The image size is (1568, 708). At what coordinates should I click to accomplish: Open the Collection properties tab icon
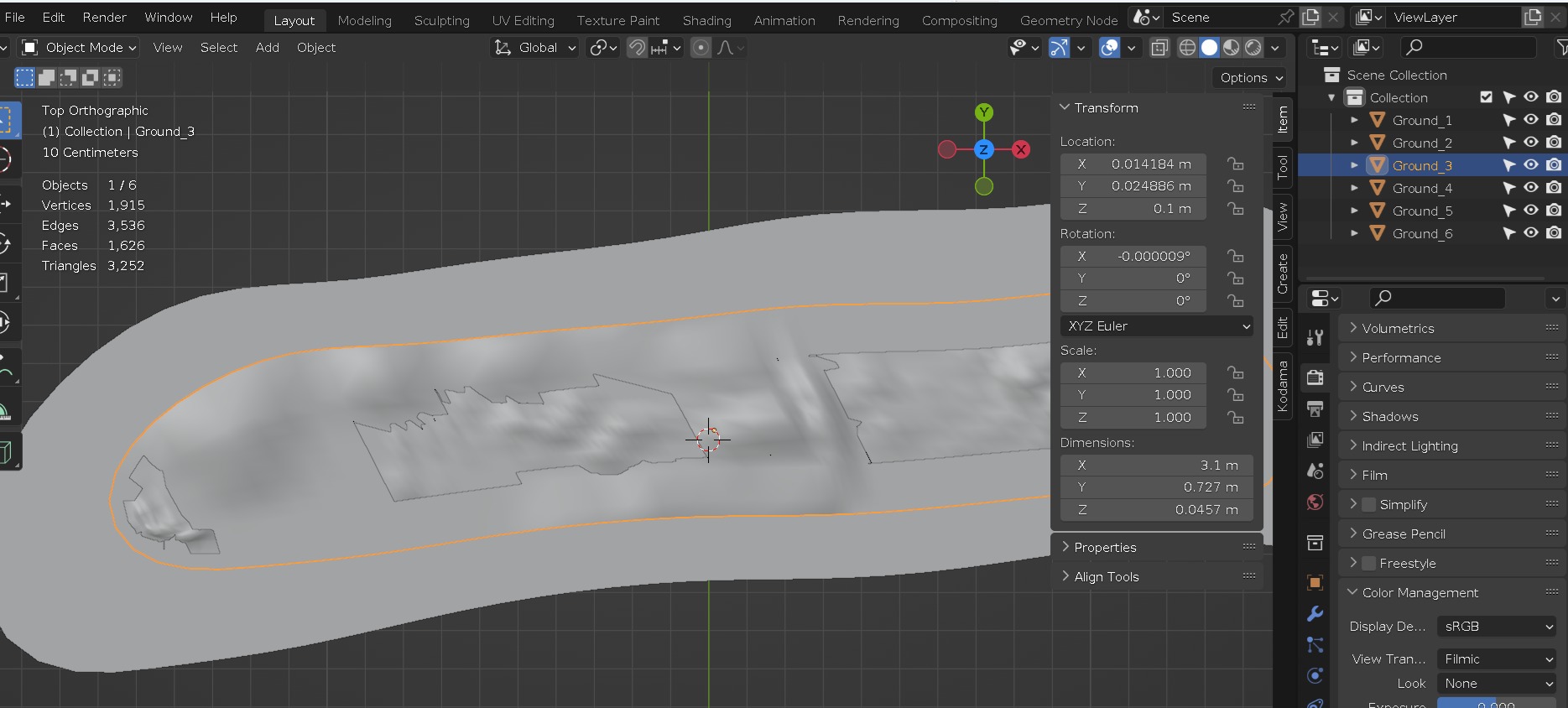1315,543
